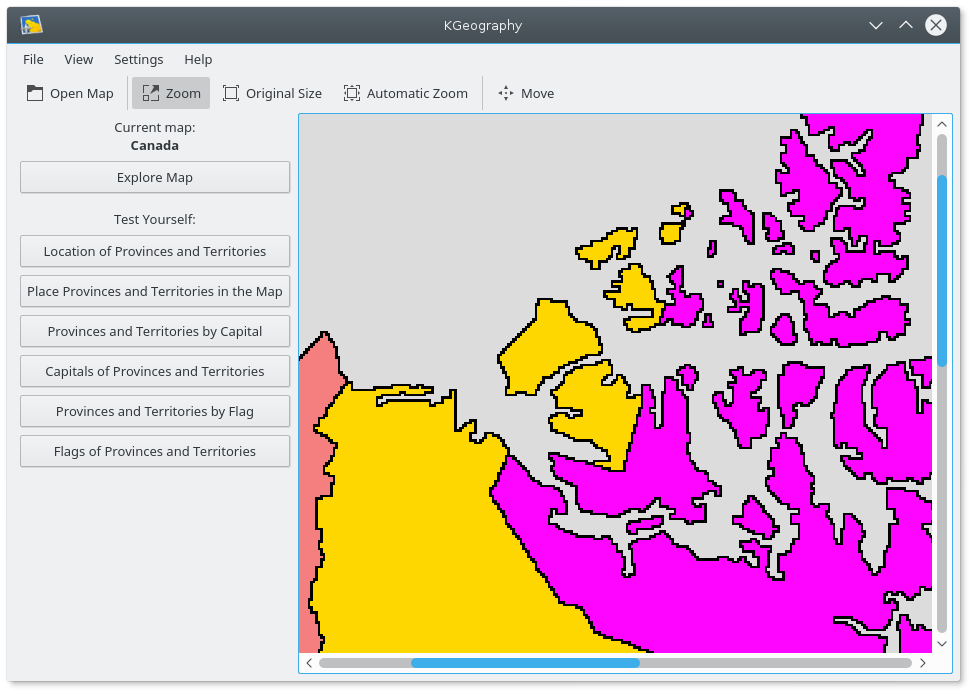The width and height of the screenshot is (973, 694).
Task: Click the scroll up arrow of map
Action: 942,124
